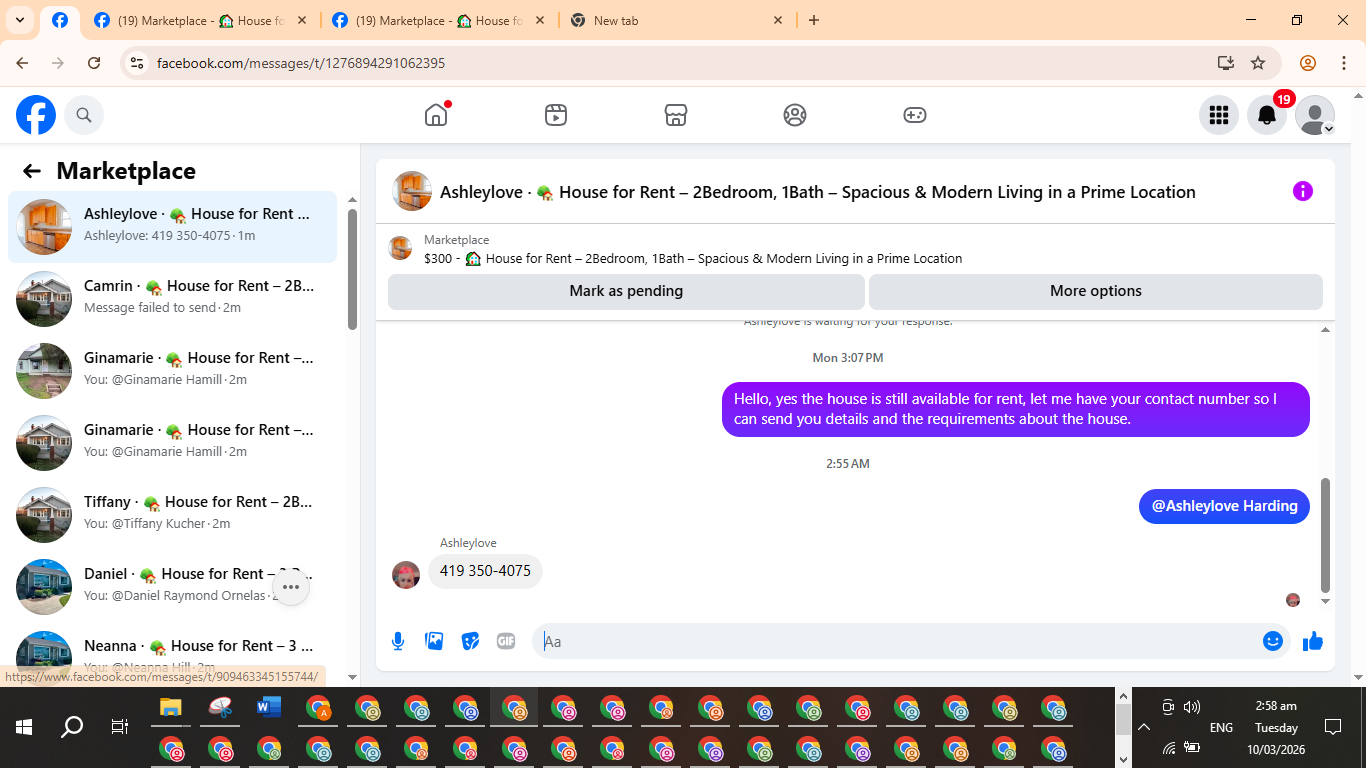The width and height of the screenshot is (1366, 768).
Task: Switch to the New tab
Action: (x=676, y=20)
